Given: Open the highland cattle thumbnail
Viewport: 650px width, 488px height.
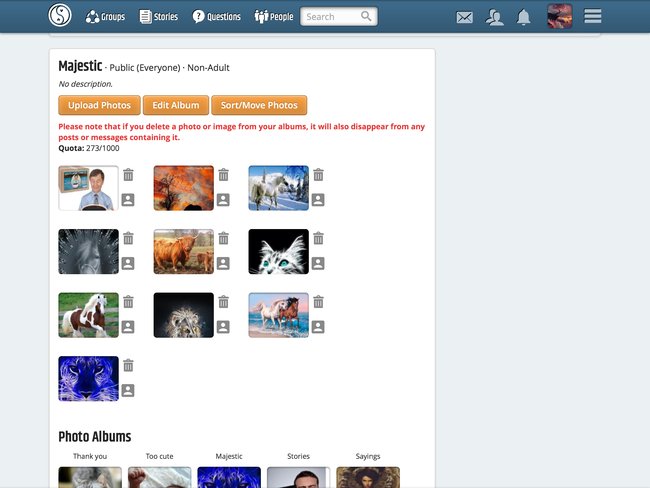Looking at the screenshot, I should 184,252.
